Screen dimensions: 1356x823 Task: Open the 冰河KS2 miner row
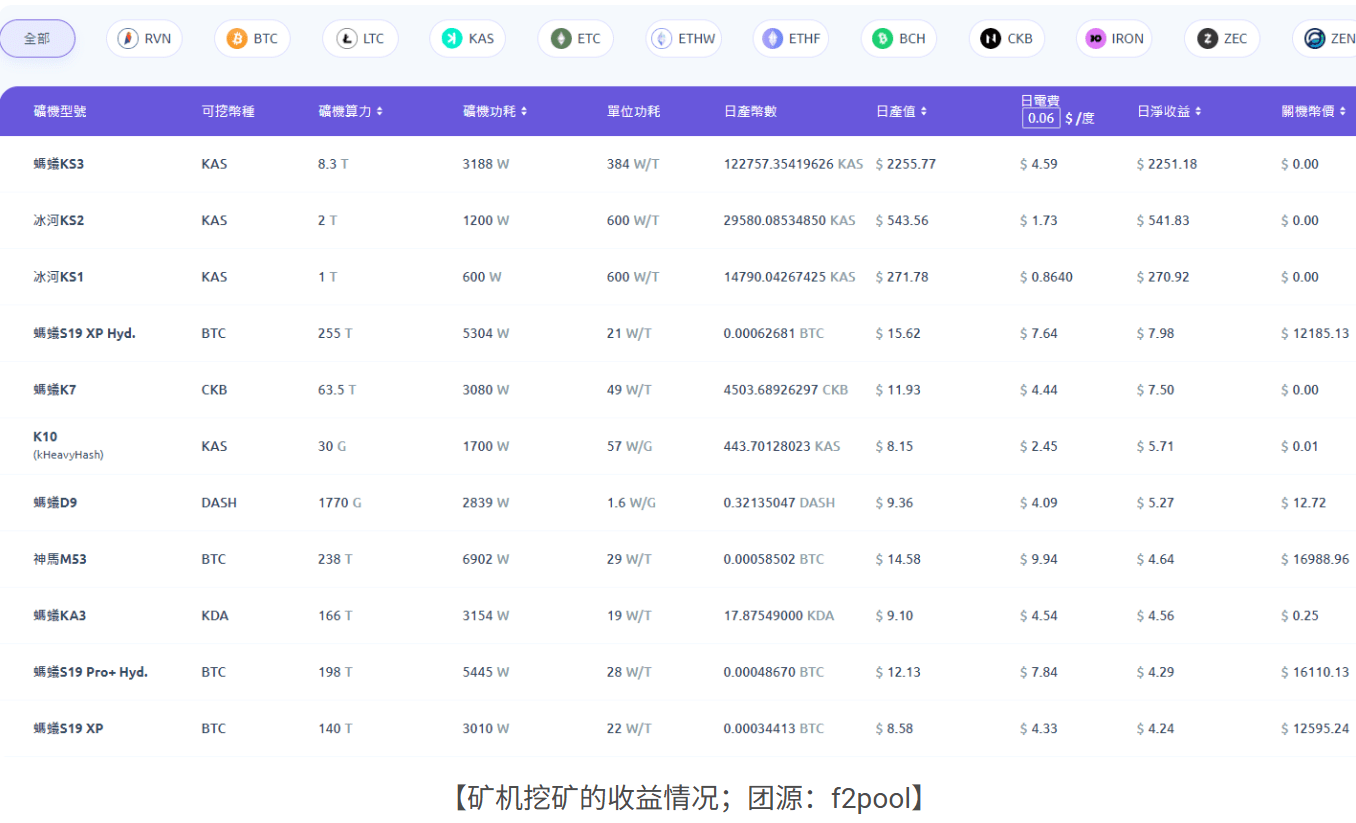click(x=678, y=220)
